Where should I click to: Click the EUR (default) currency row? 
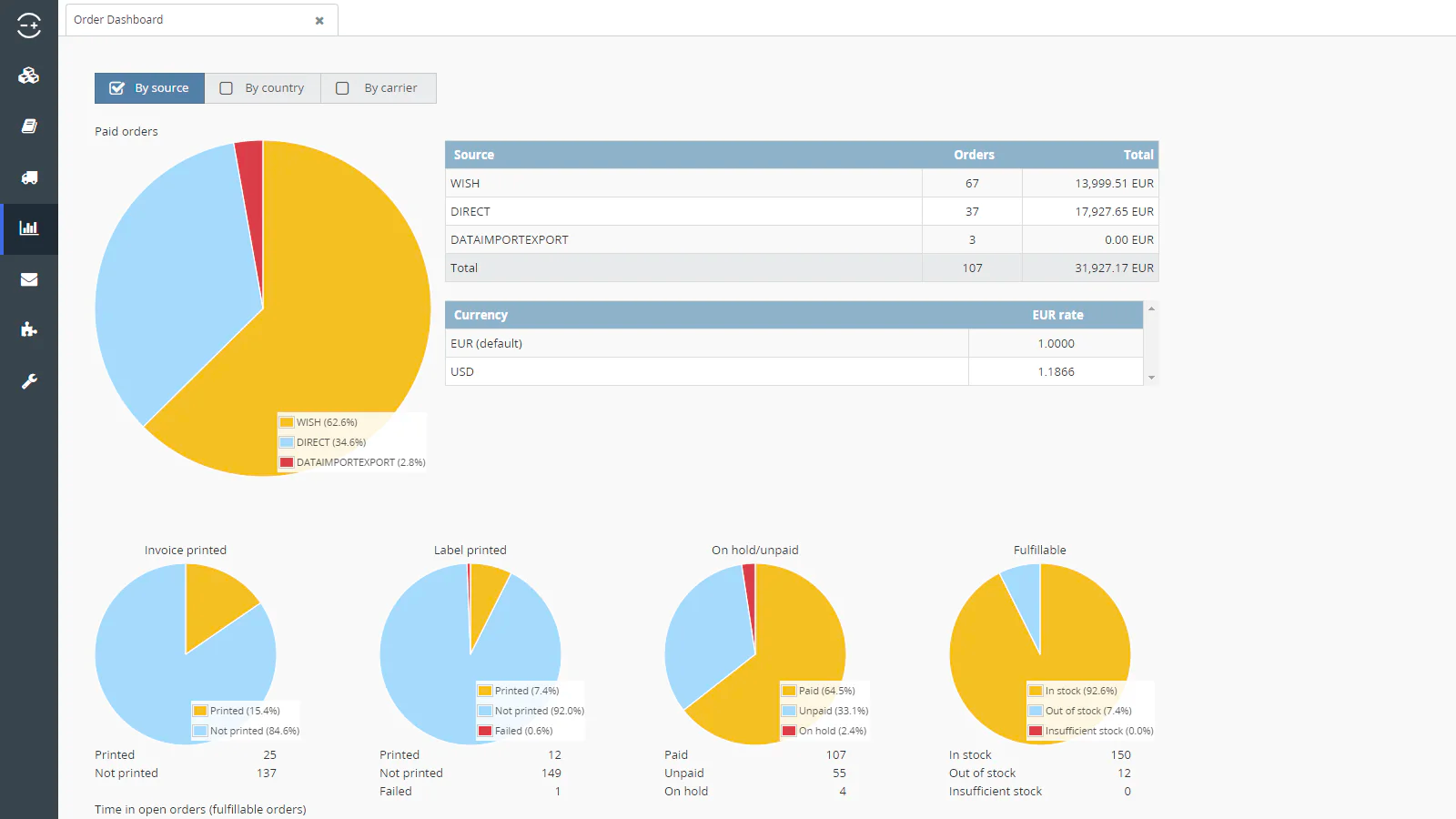click(x=794, y=343)
